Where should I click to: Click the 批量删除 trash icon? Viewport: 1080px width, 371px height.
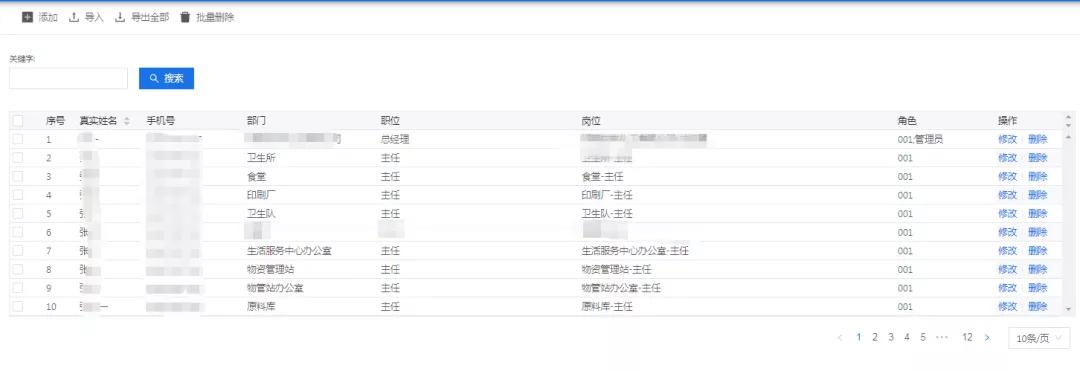(x=185, y=17)
